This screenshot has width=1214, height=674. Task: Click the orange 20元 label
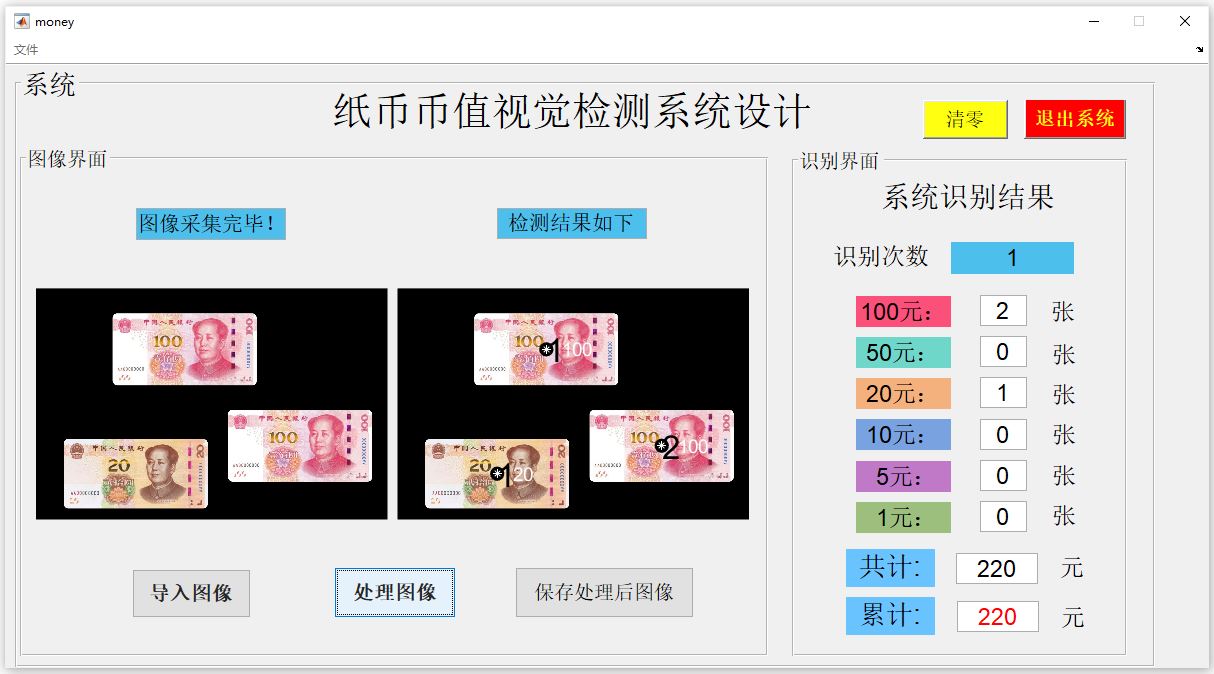tap(903, 394)
